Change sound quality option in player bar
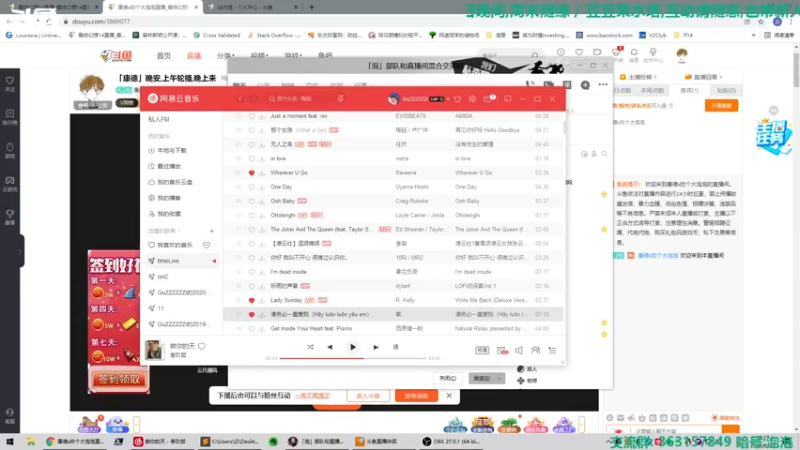Viewport: 800px width, 450px height. (482, 351)
